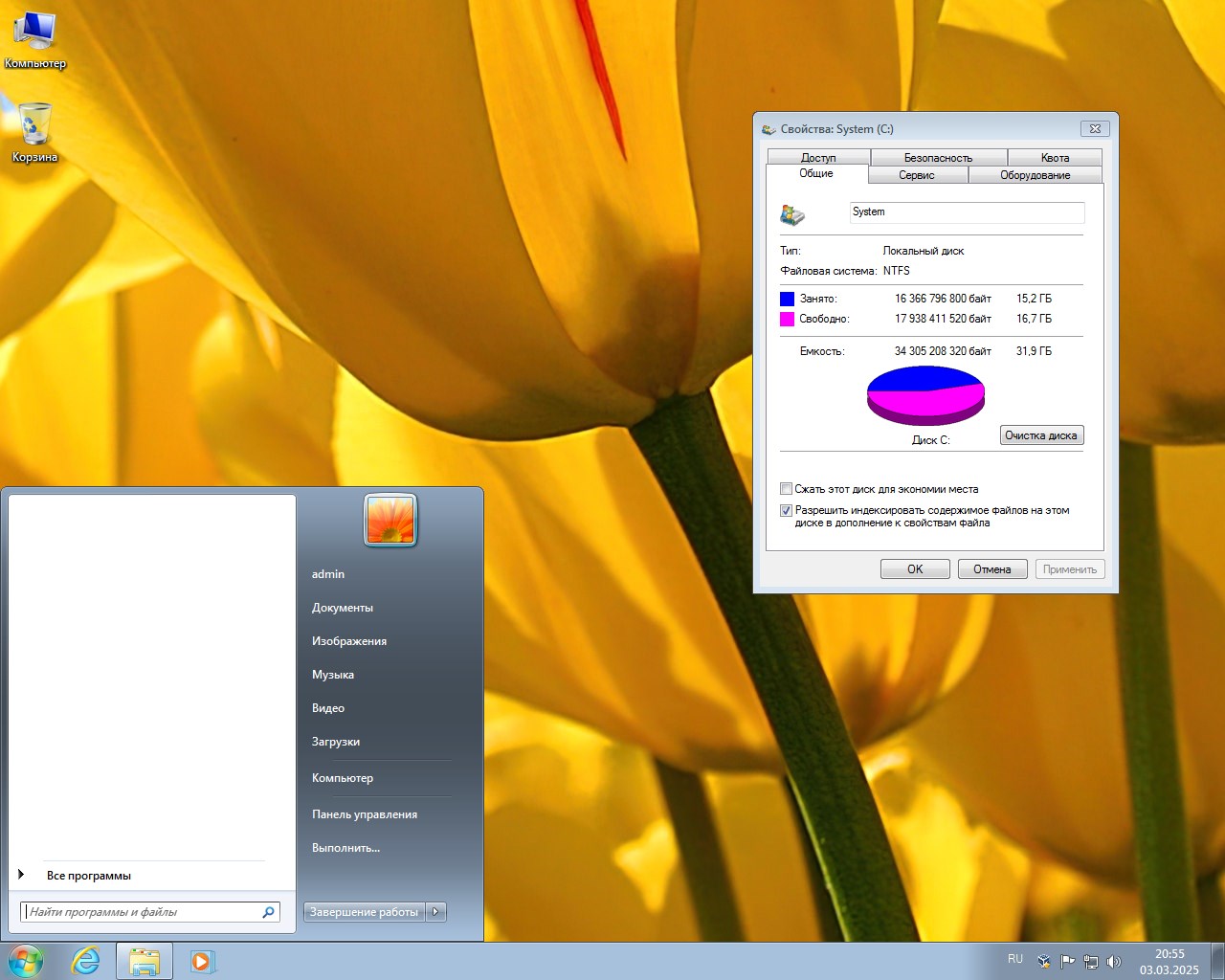
Task: Expand the shutdown options arrow
Action: tap(435, 912)
